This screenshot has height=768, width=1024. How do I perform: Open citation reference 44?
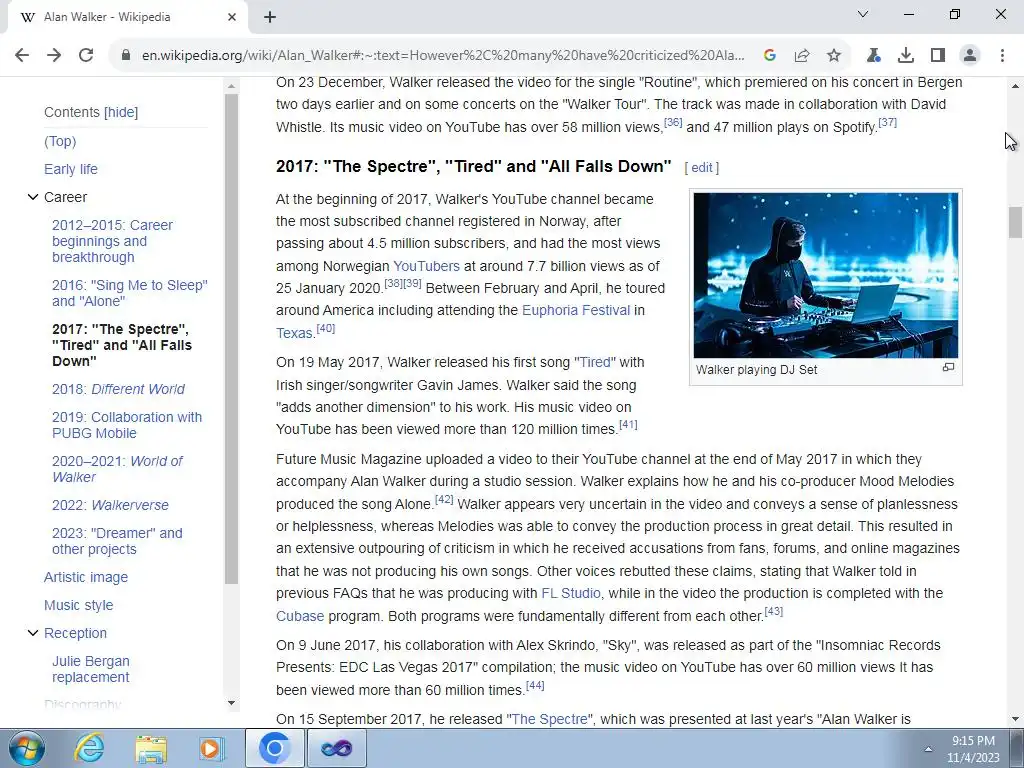coord(535,685)
